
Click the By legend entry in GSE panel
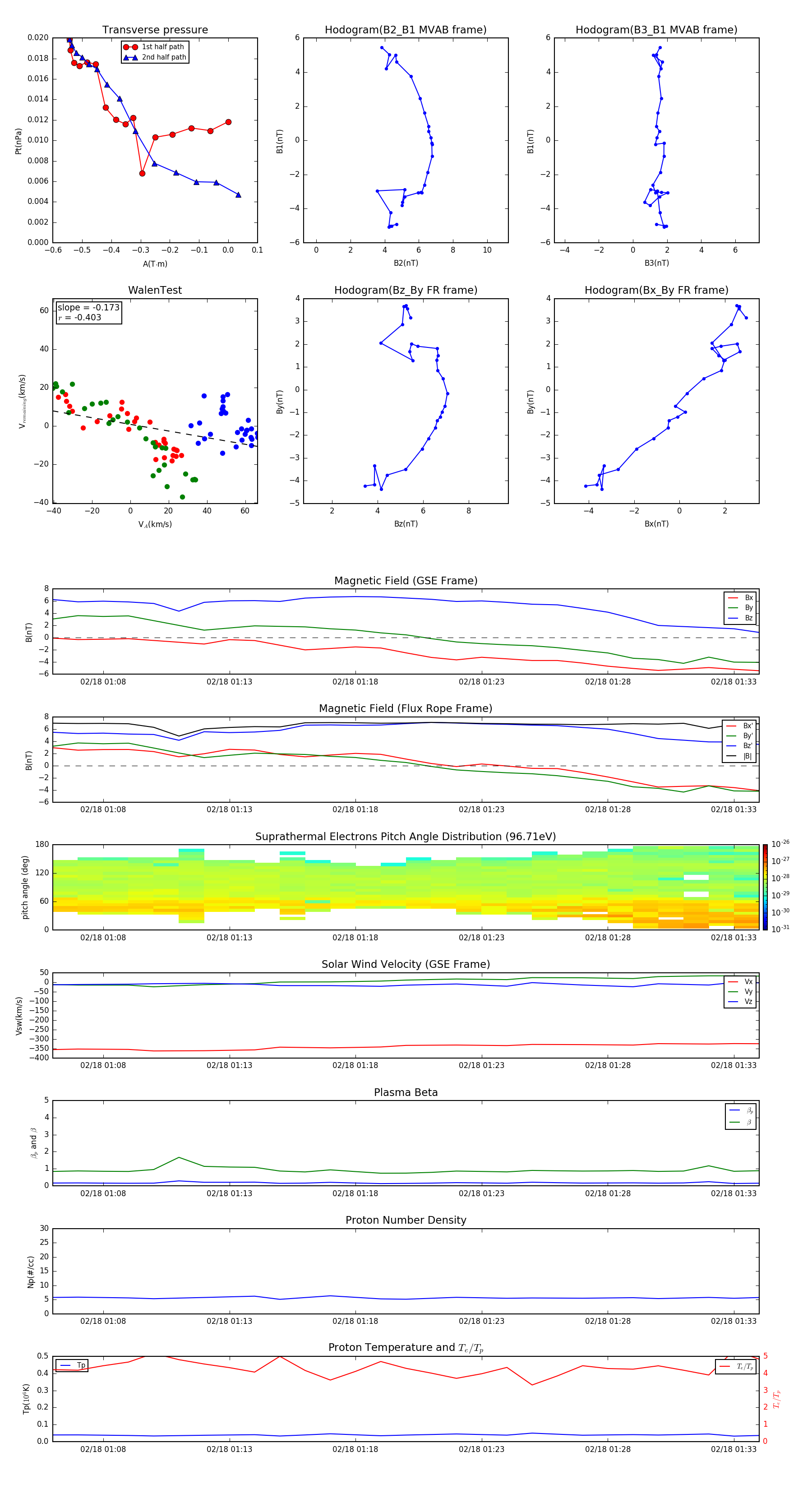tap(740, 607)
